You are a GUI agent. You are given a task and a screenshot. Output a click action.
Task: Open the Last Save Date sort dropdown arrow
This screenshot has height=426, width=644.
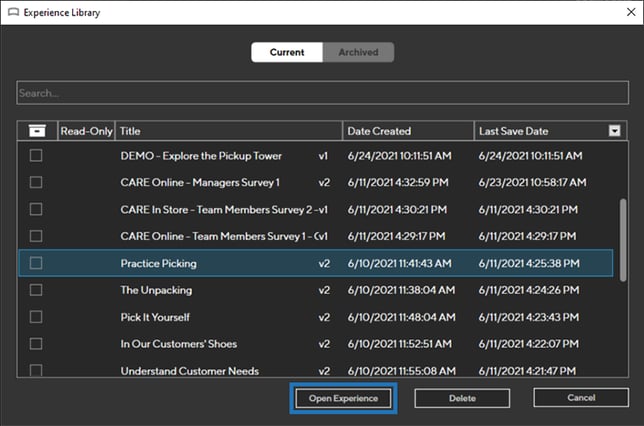[x=614, y=131]
